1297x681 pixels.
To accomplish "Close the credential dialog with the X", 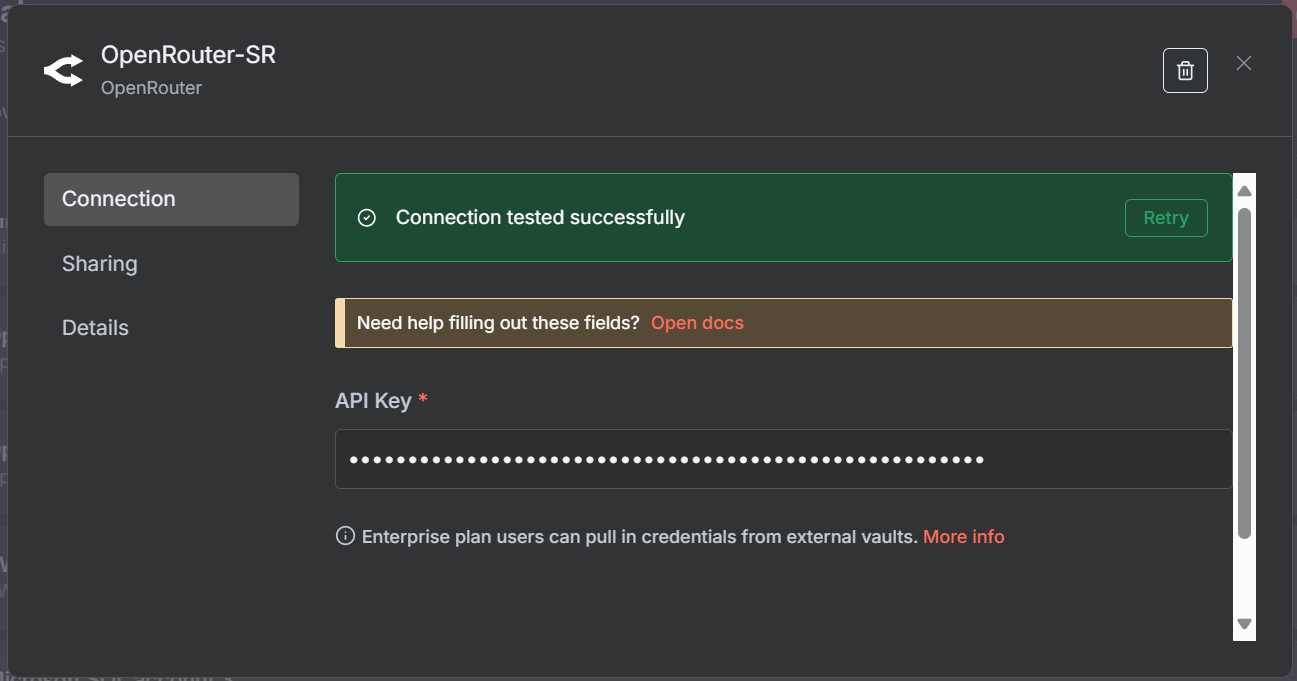I will (1244, 63).
